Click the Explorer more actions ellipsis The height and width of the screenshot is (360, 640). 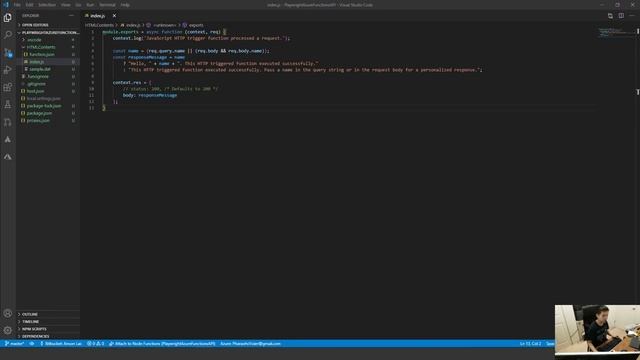[x=71, y=16]
